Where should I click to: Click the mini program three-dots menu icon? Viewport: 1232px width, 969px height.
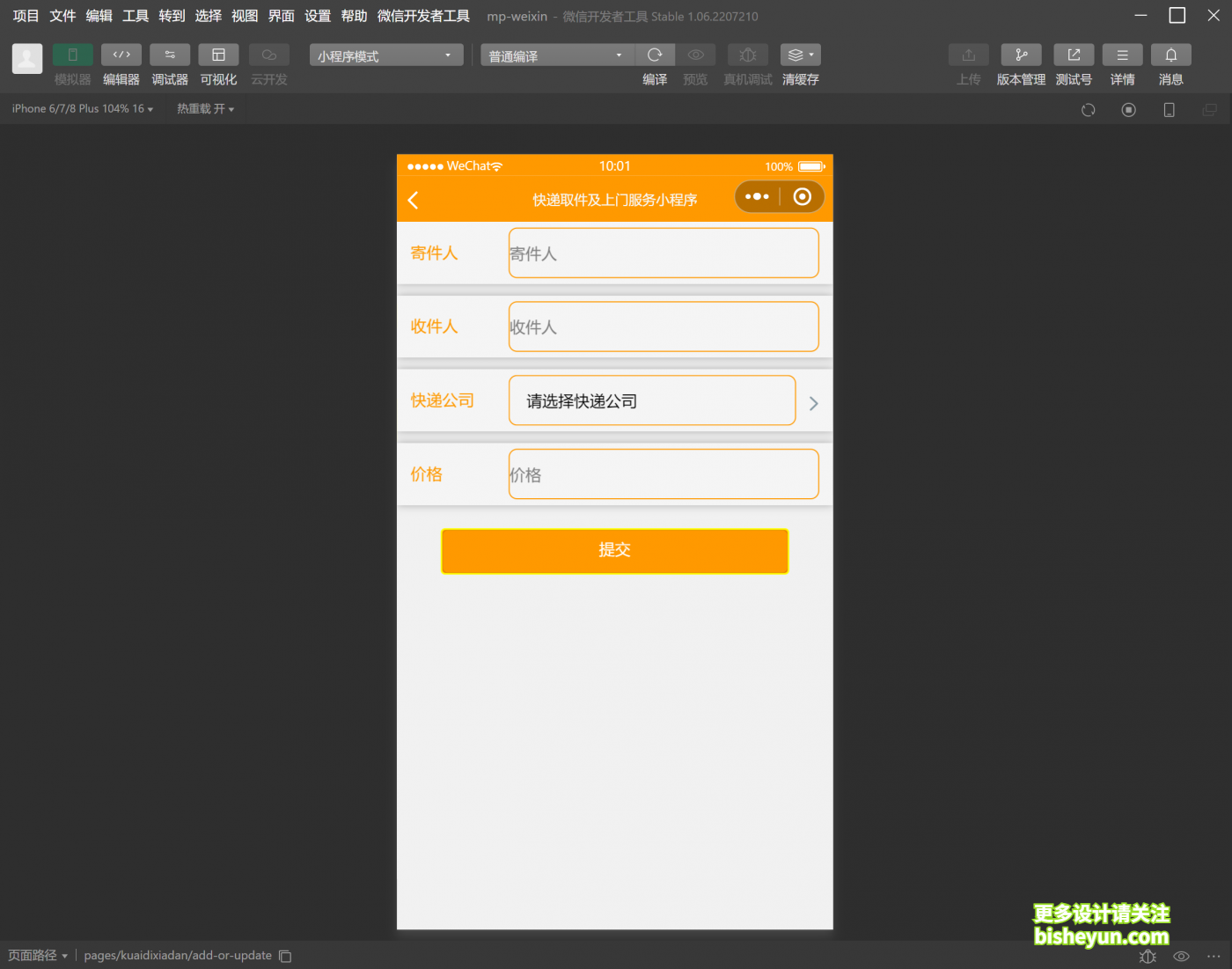(757, 196)
